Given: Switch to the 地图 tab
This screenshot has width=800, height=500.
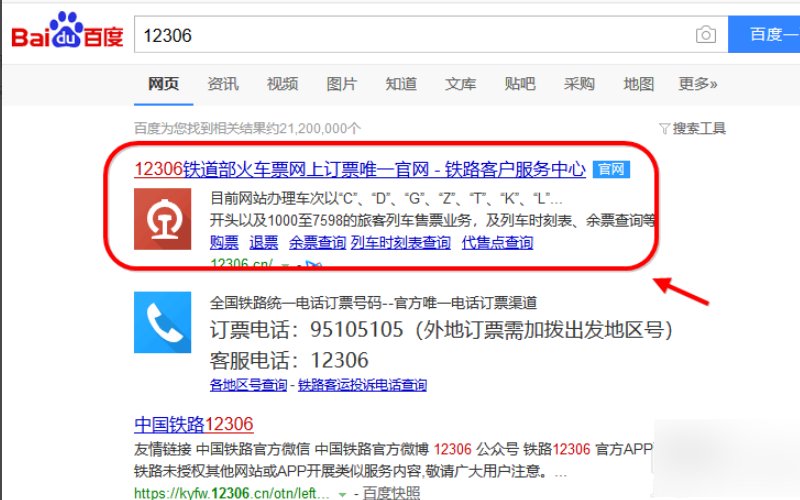Looking at the screenshot, I should pyautogui.click(x=639, y=84).
